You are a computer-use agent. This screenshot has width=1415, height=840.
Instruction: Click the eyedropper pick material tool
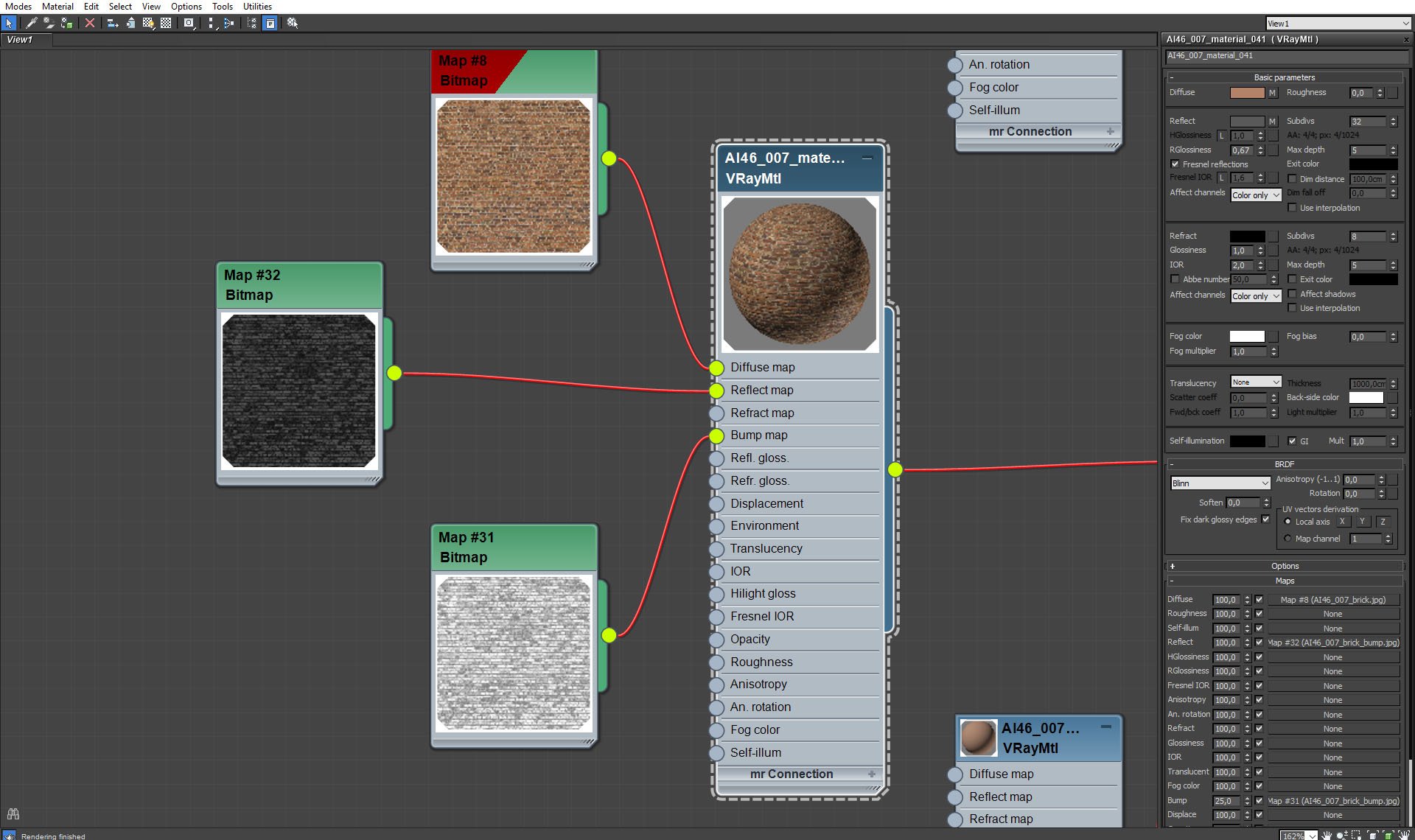coord(31,24)
